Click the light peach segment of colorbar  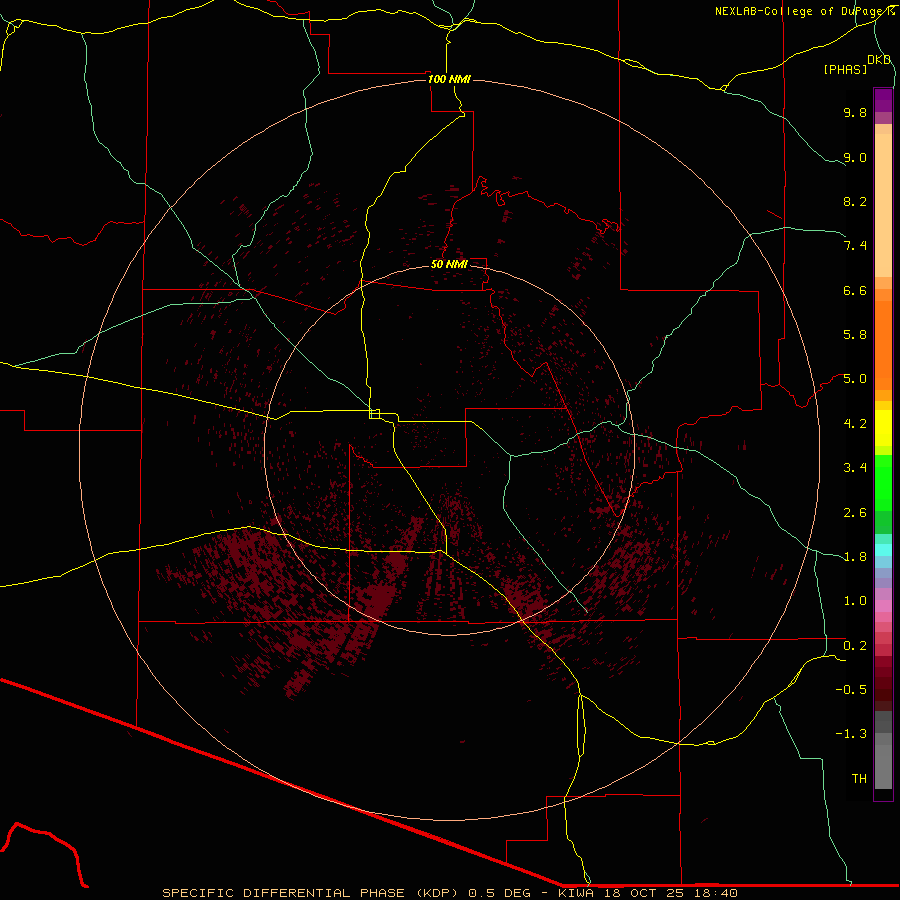(883, 205)
